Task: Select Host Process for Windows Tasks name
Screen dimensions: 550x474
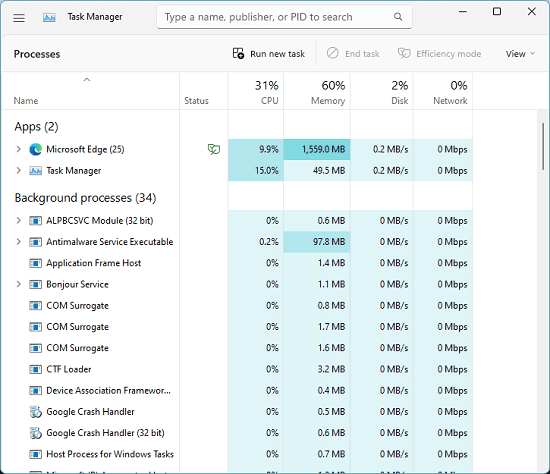Action: pos(110,454)
